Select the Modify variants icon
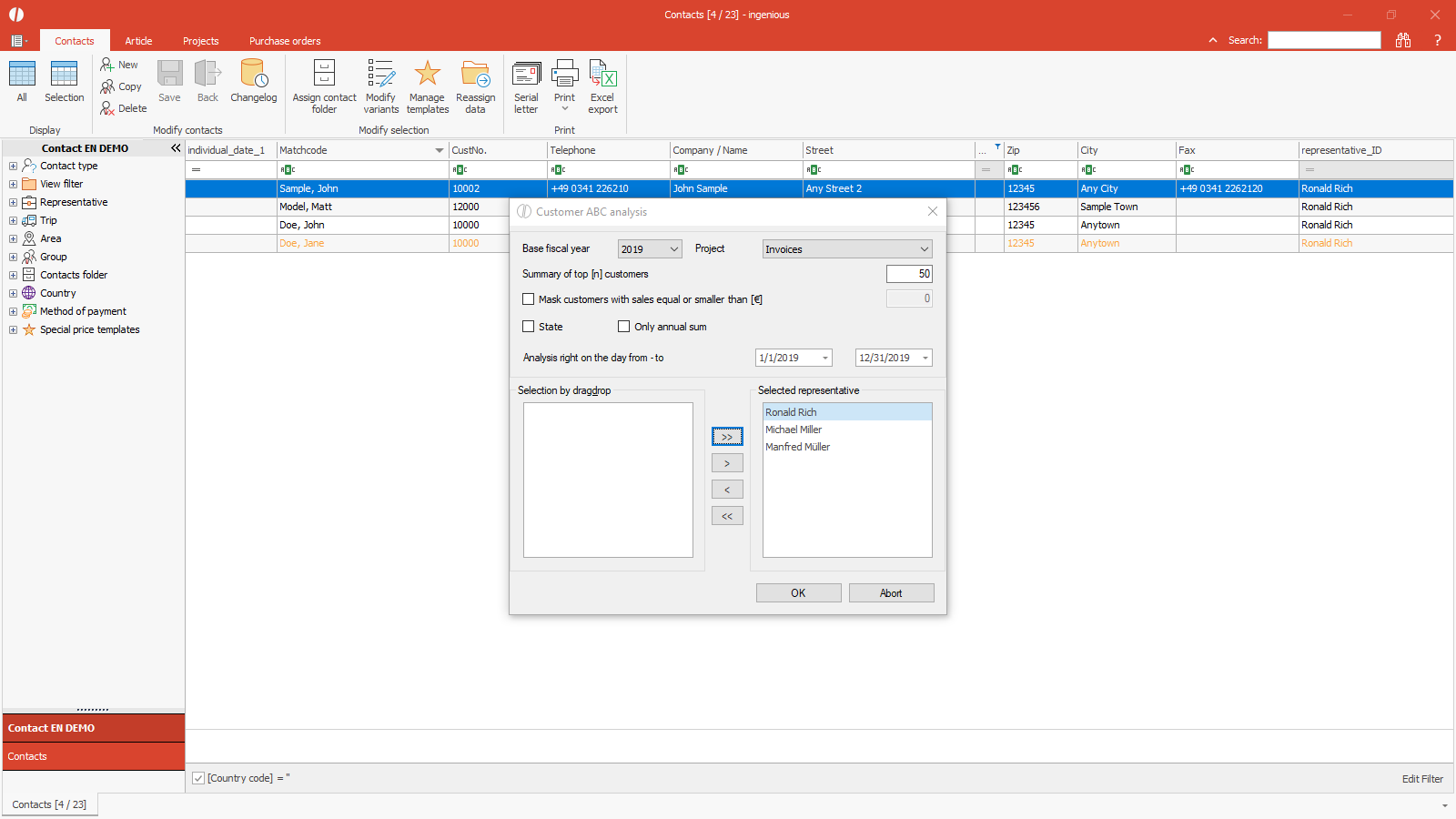The width and height of the screenshot is (1456, 819). [x=380, y=75]
